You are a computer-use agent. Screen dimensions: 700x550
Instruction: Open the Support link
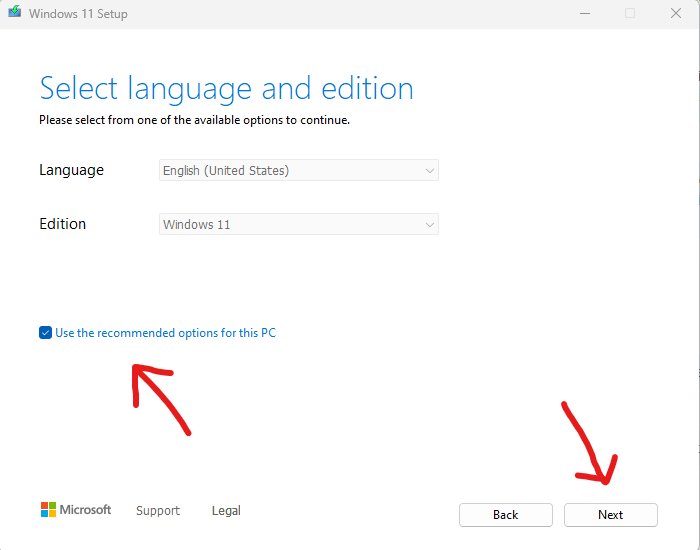[158, 510]
